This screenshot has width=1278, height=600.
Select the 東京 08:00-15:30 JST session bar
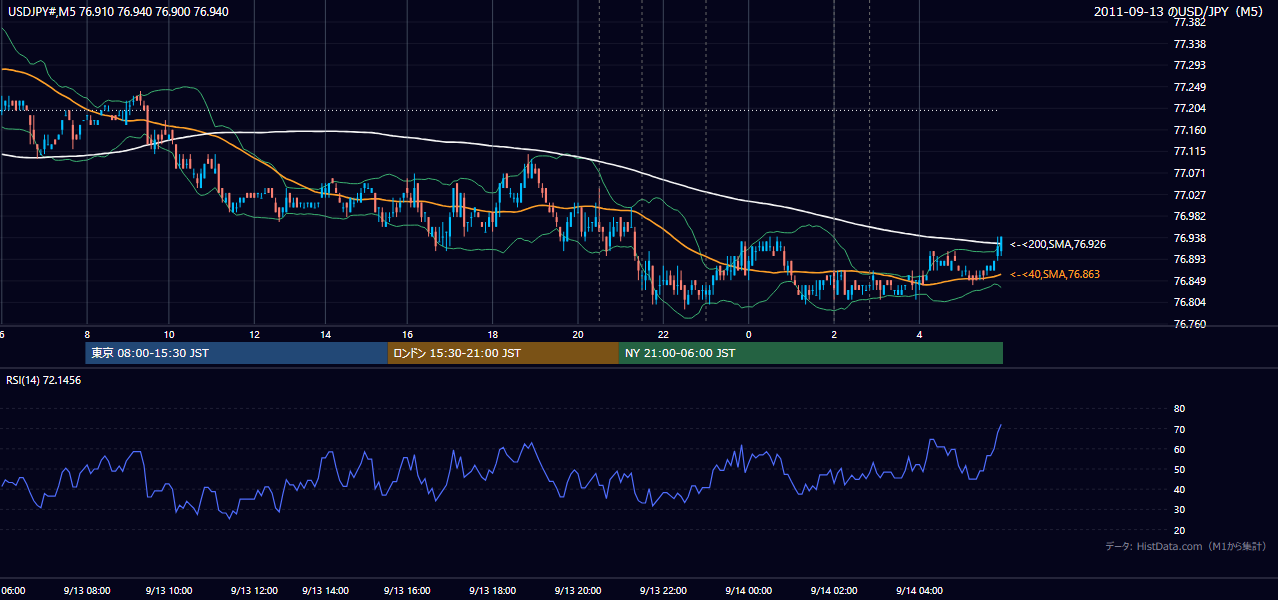pos(236,353)
